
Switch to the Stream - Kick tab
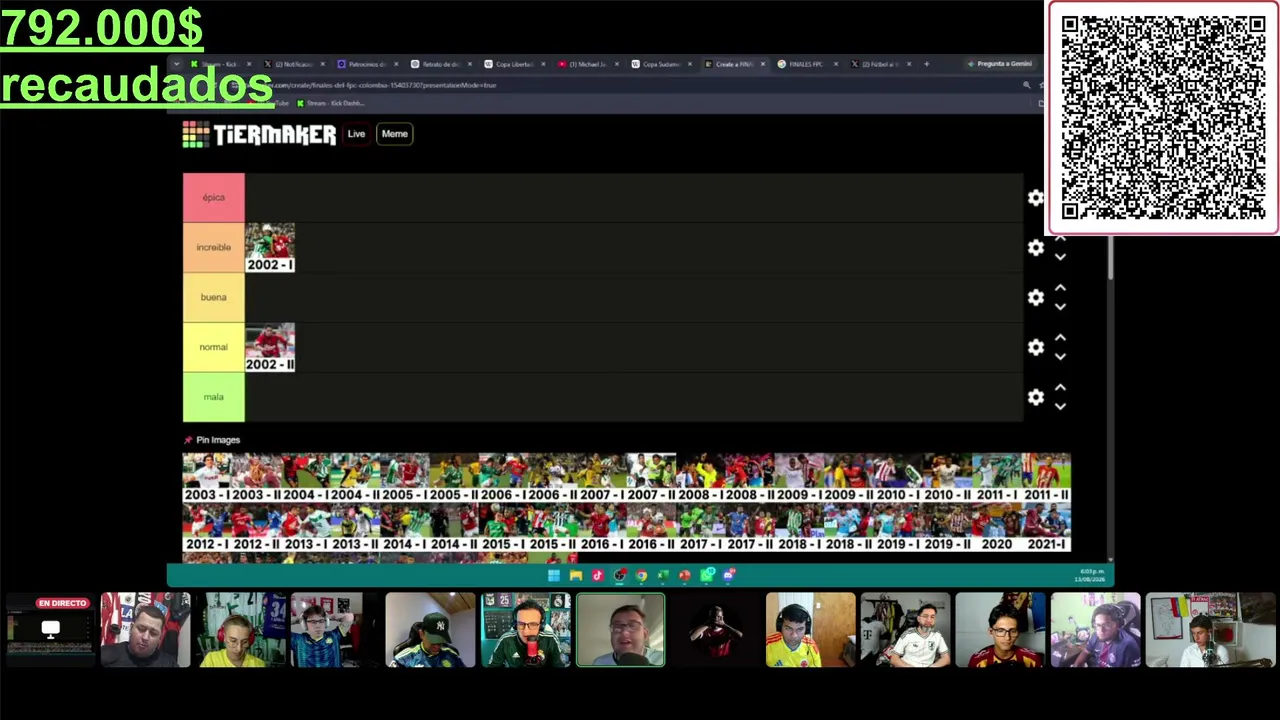pos(220,64)
